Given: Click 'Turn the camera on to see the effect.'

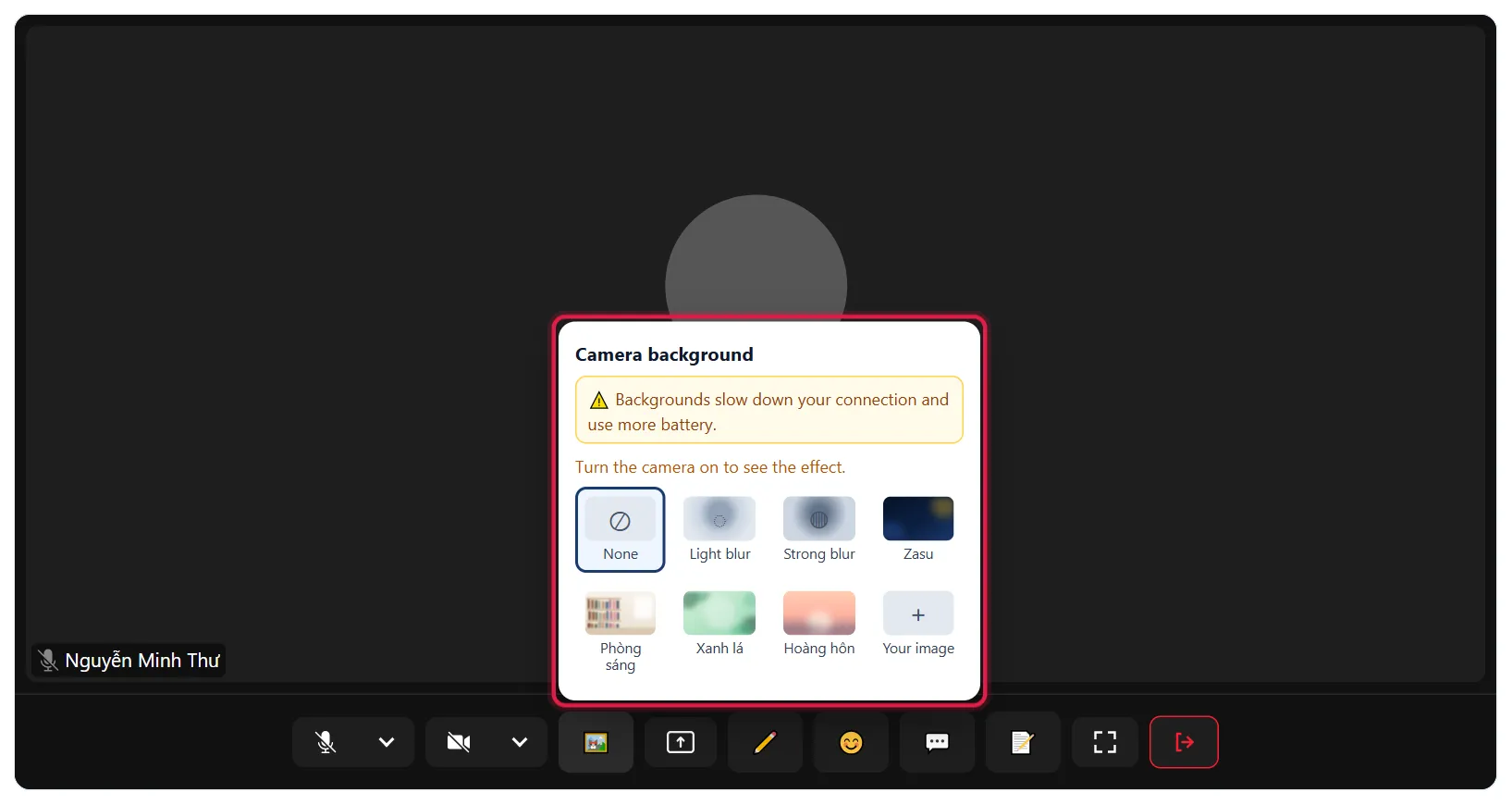Looking at the screenshot, I should 710,467.
